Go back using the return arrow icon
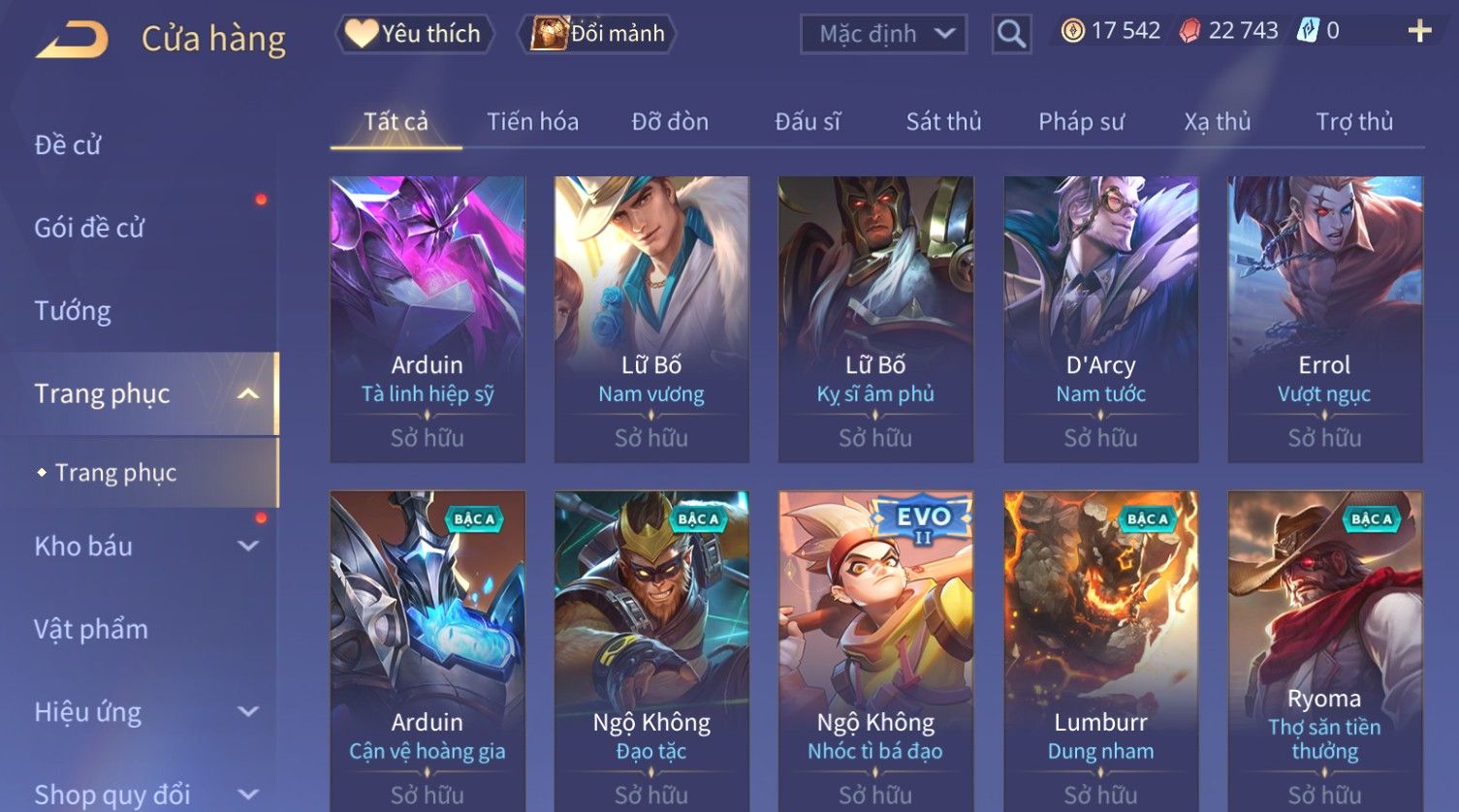 [x=71, y=39]
